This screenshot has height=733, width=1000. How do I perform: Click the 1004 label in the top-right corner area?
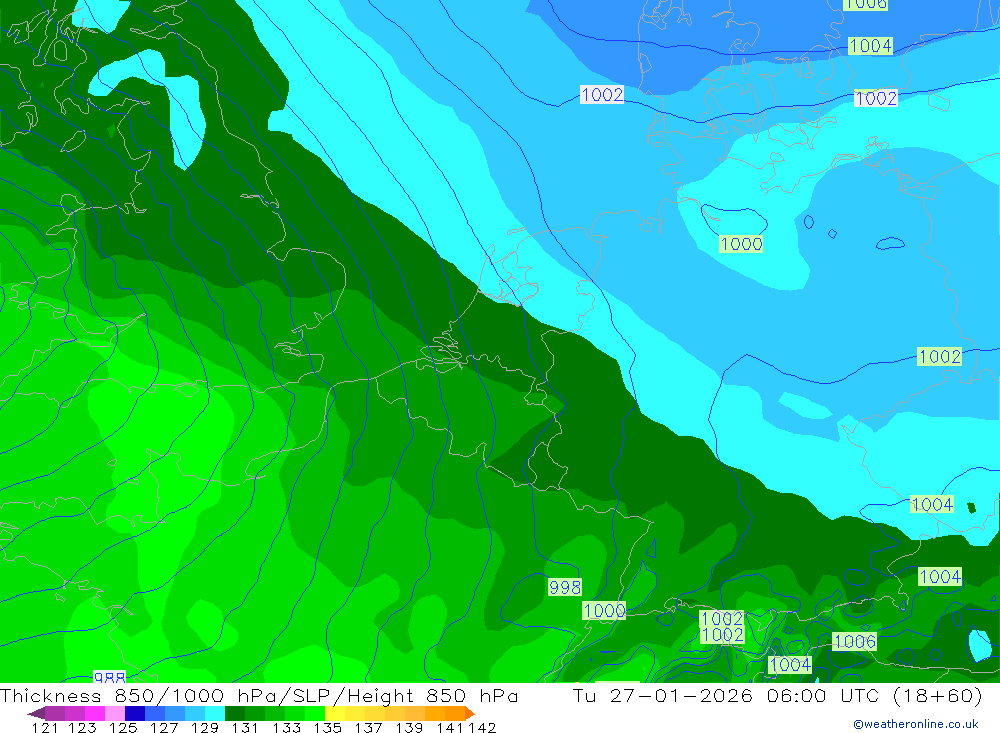pos(870,45)
